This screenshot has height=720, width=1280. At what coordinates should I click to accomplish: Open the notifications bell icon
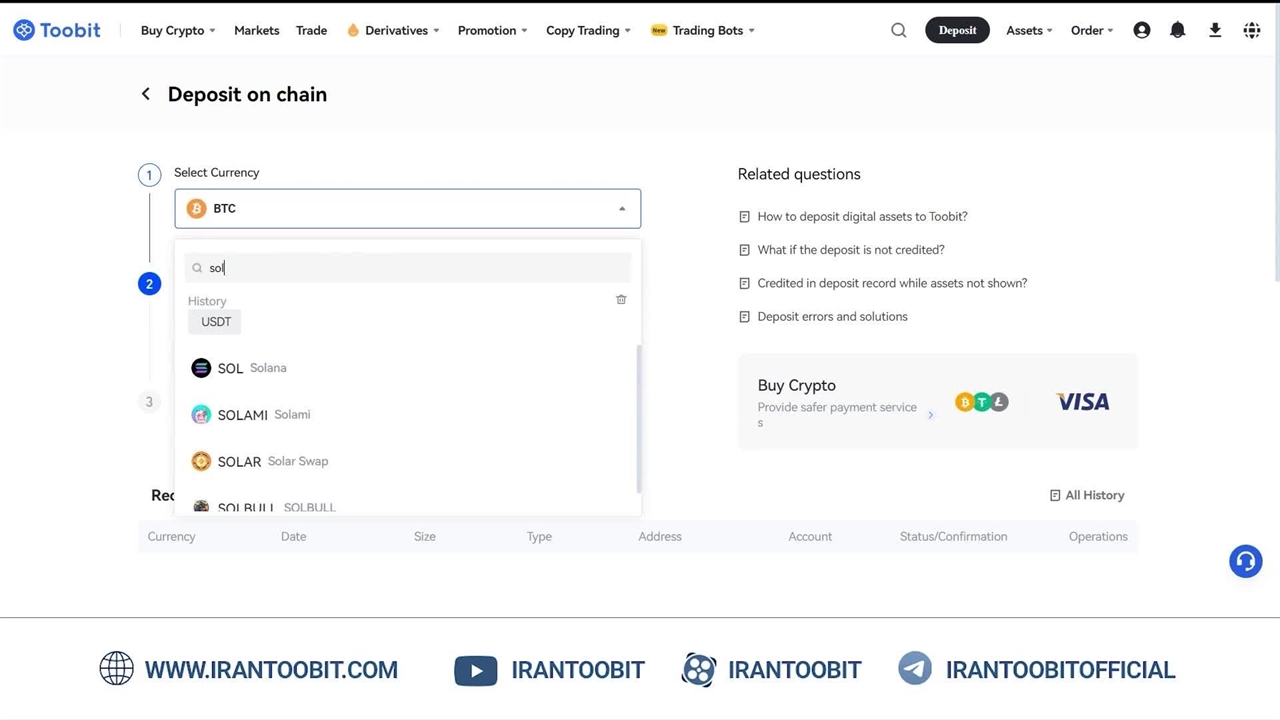[1177, 30]
